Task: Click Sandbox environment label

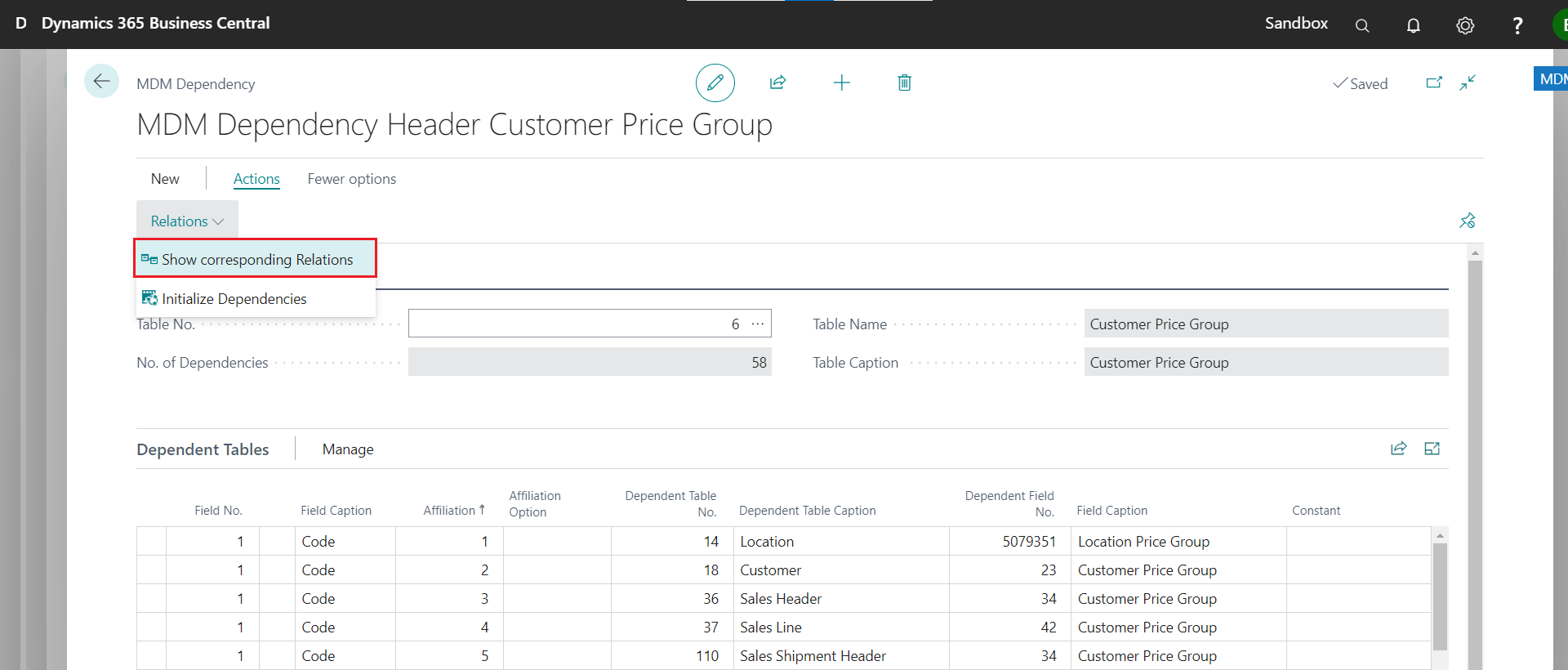Action: point(1296,23)
